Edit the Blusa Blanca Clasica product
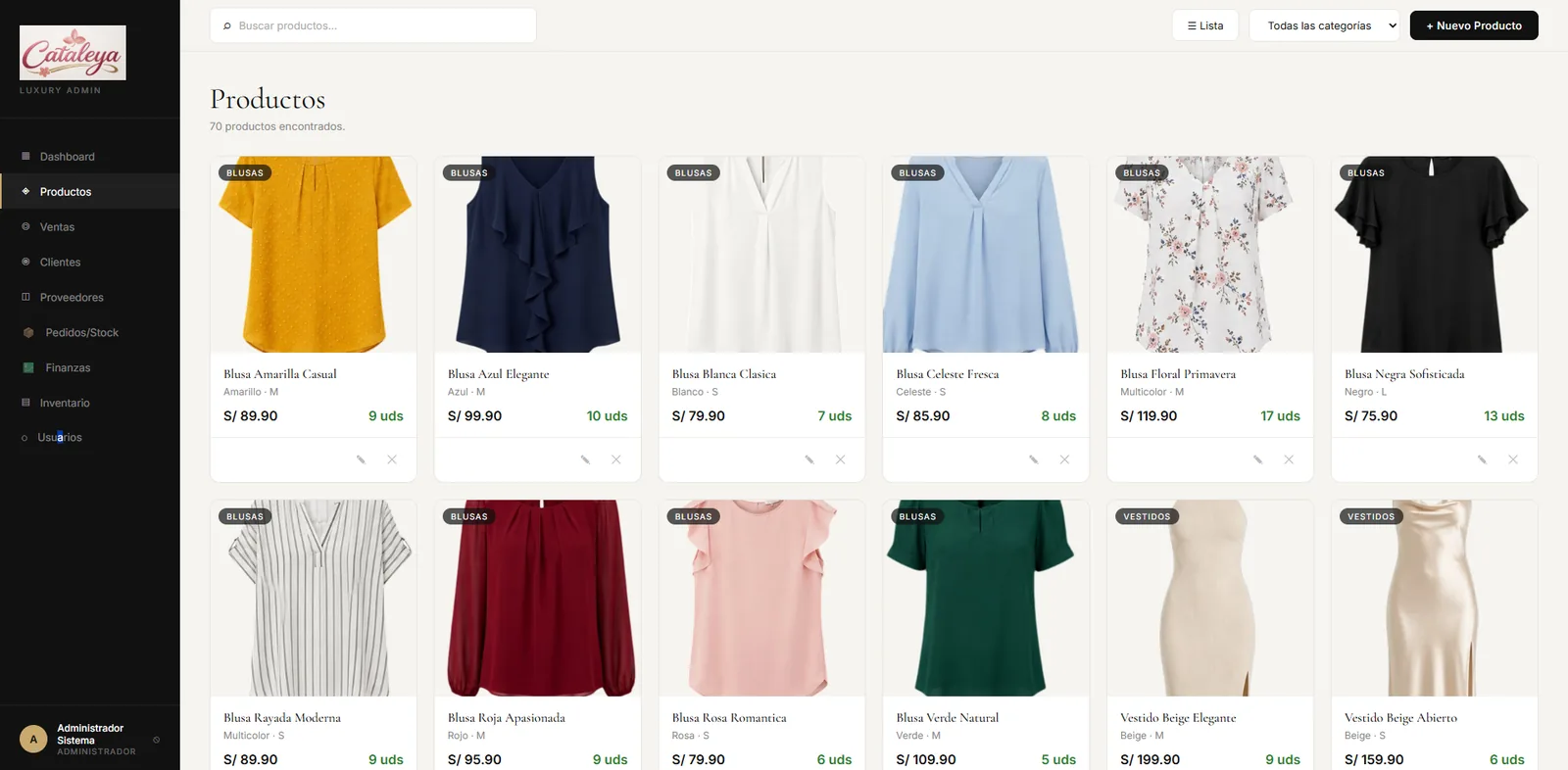Screen dimensions: 1568x770 click(809, 459)
